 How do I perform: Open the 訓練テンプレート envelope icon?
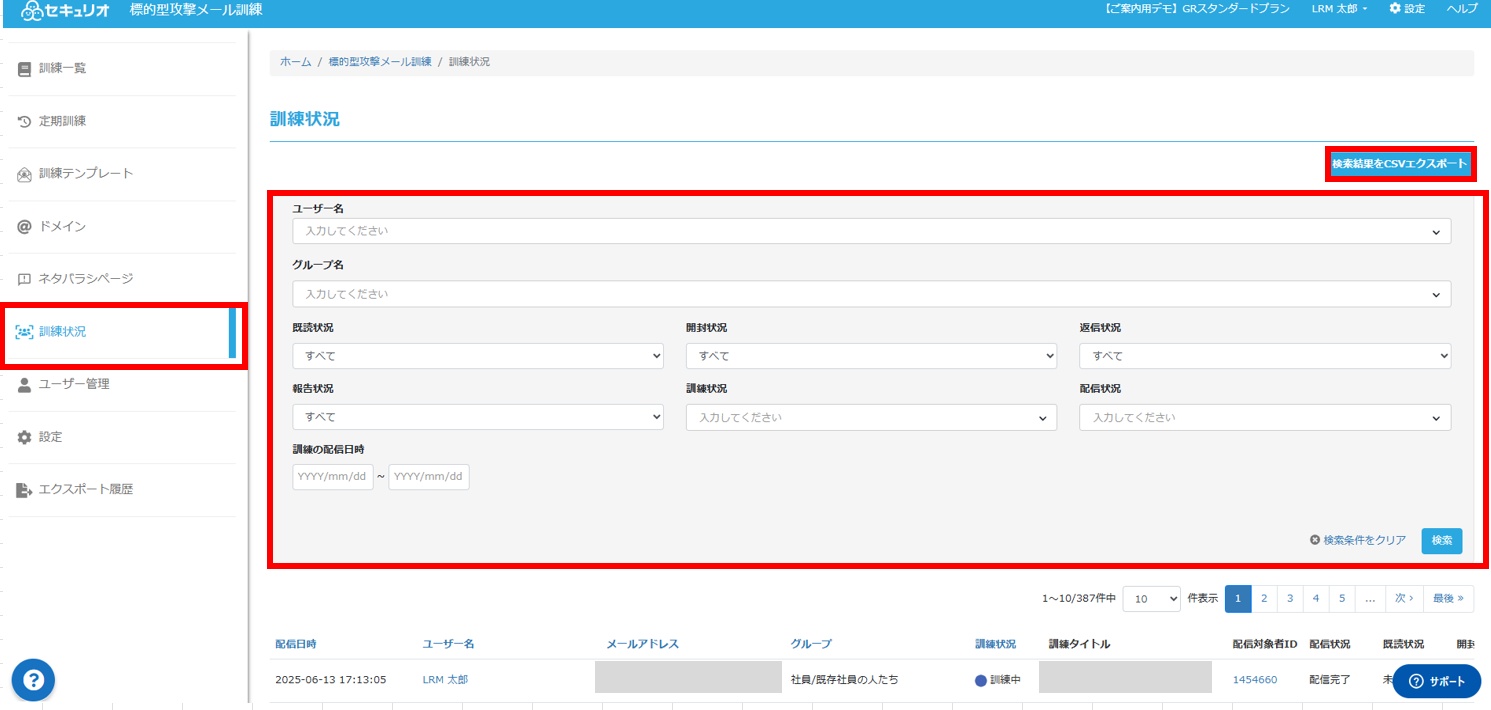tap(25, 174)
